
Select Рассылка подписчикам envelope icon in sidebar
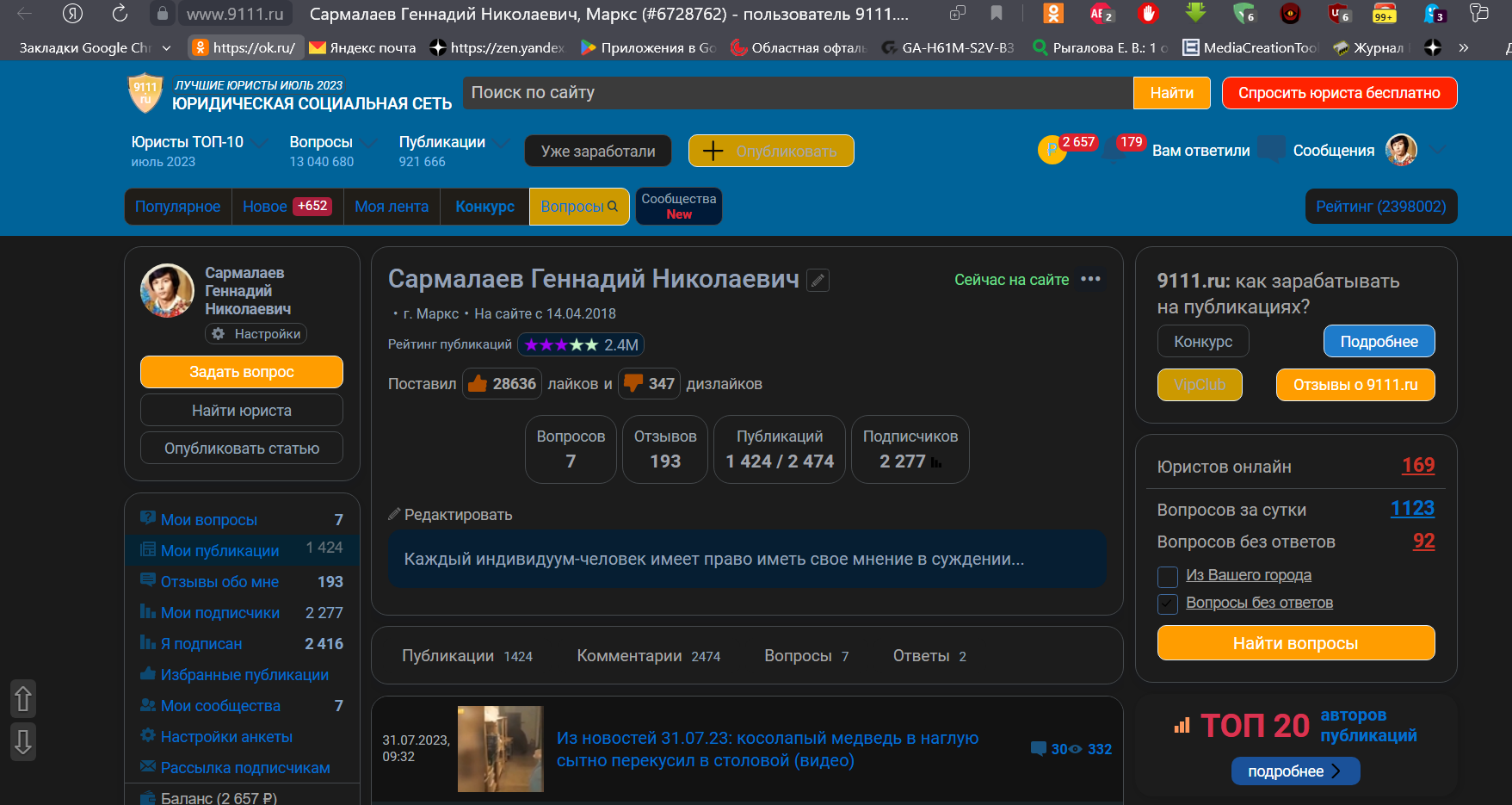[146, 767]
